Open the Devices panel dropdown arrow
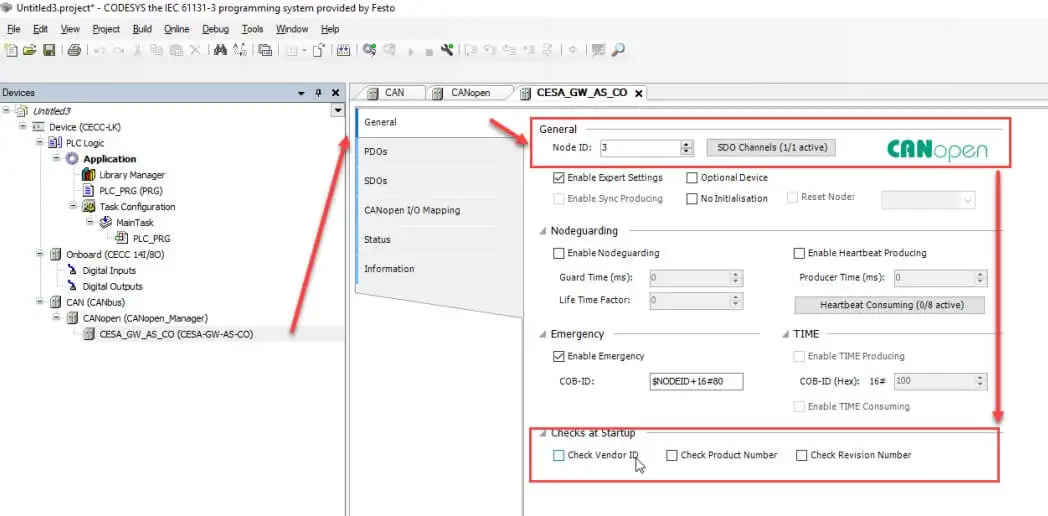Screen dimensions: 1048x516 [301, 94]
